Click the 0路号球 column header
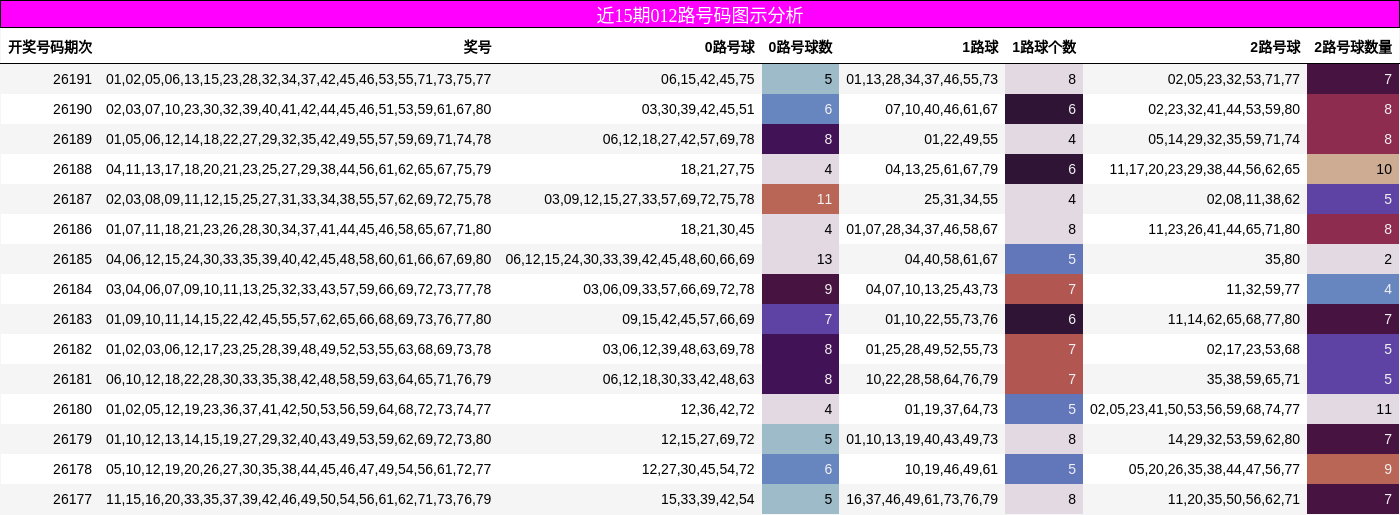The image size is (1400, 515). [x=730, y=47]
